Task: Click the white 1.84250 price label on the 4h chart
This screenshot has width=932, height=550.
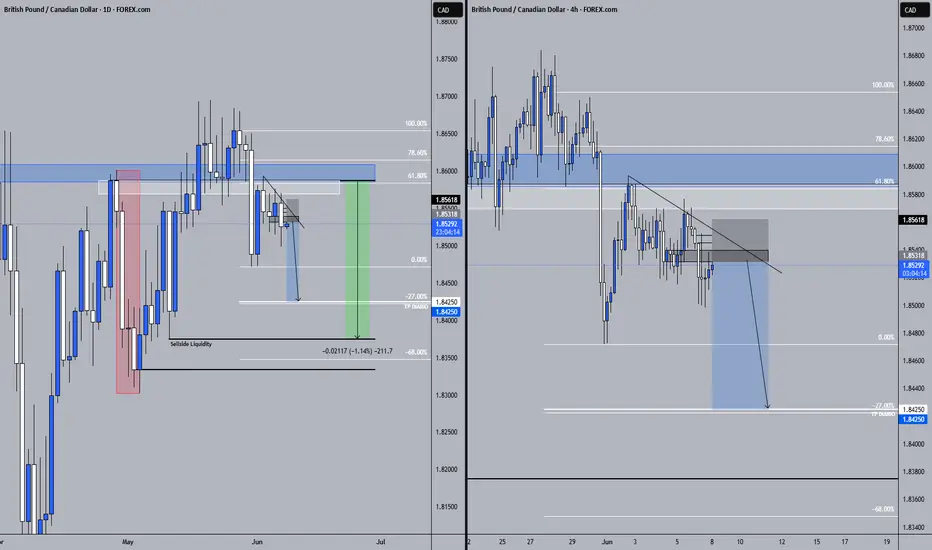Action: (914, 410)
